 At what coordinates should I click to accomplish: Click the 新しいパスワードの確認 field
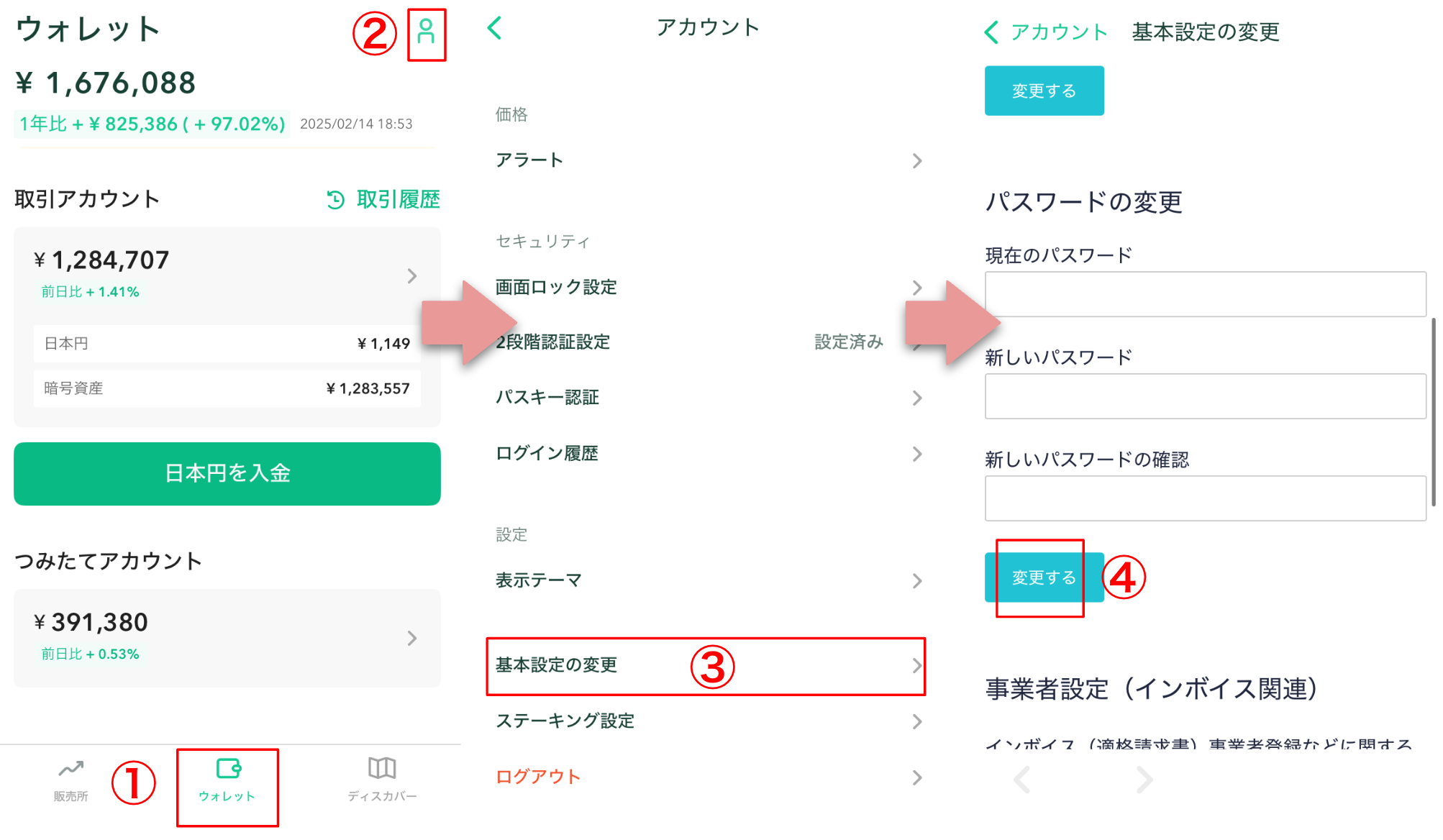click(1205, 498)
